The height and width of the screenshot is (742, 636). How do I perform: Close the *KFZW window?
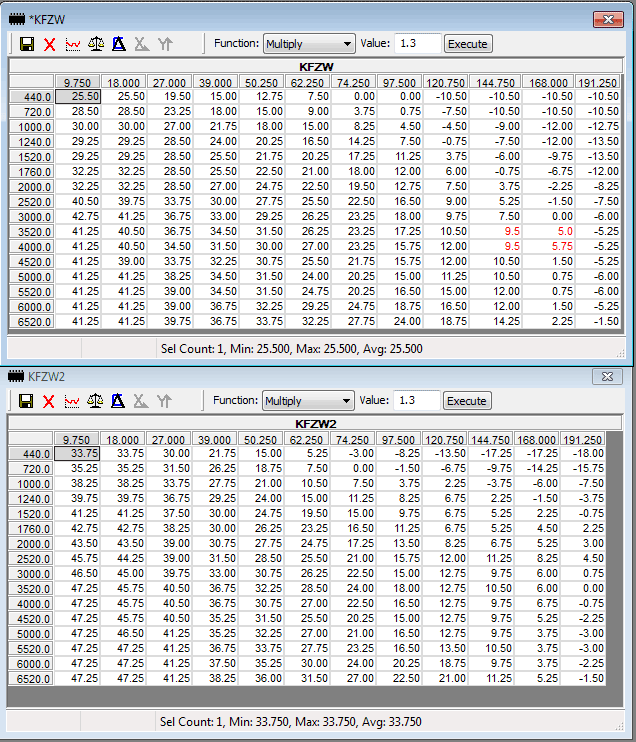point(608,19)
